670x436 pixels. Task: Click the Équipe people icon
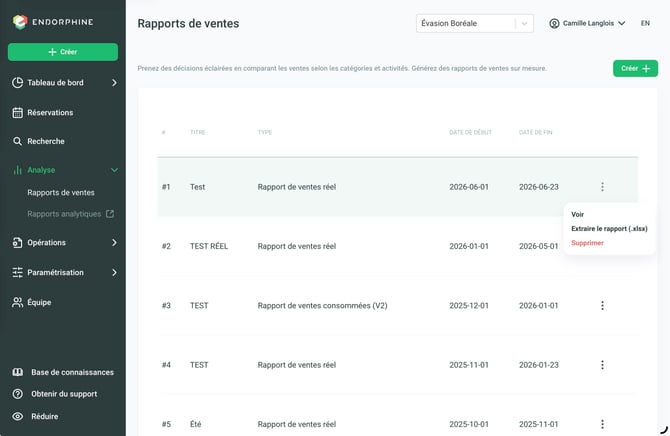18,303
